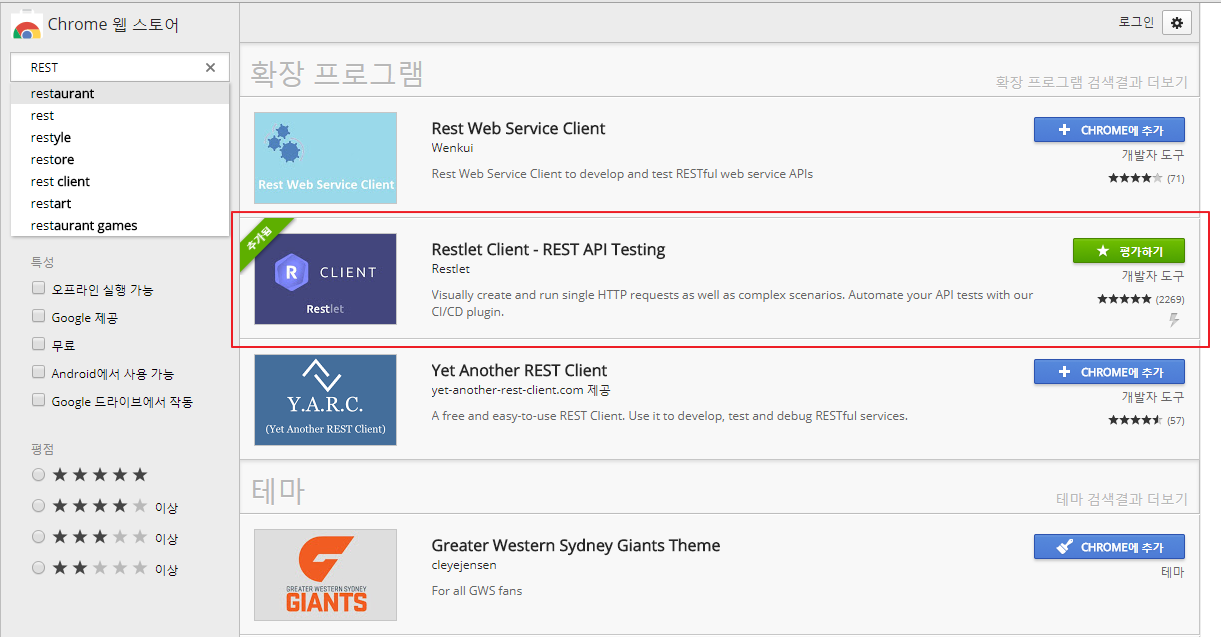Screen dimensions: 1221x637
Task: Check the Android에서 사용 가능 filter
Action: pyautogui.click(x=39, y=372)
